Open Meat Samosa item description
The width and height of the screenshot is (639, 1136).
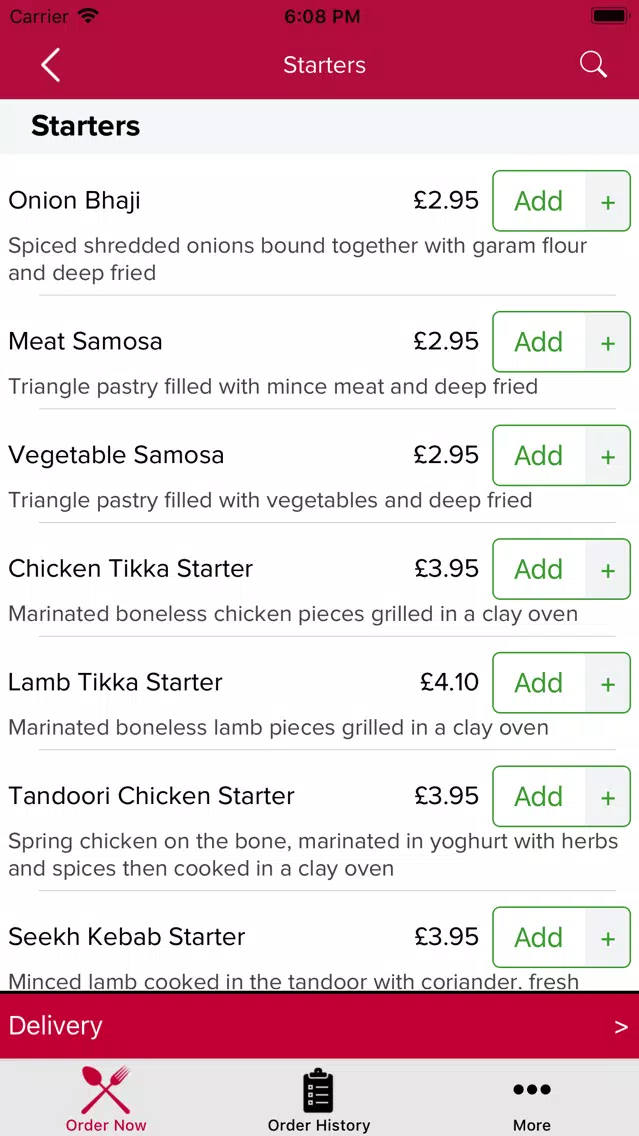click(x=272, y=387)
